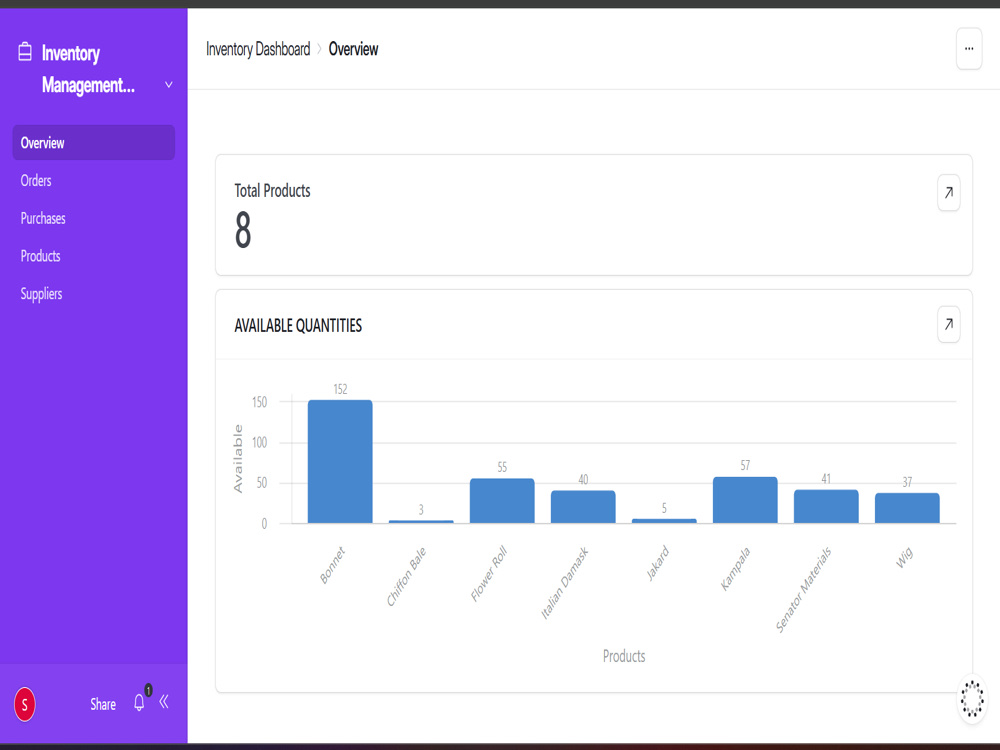
Task: Click the Italian Damask bar
Action: [x=583, y=507]
